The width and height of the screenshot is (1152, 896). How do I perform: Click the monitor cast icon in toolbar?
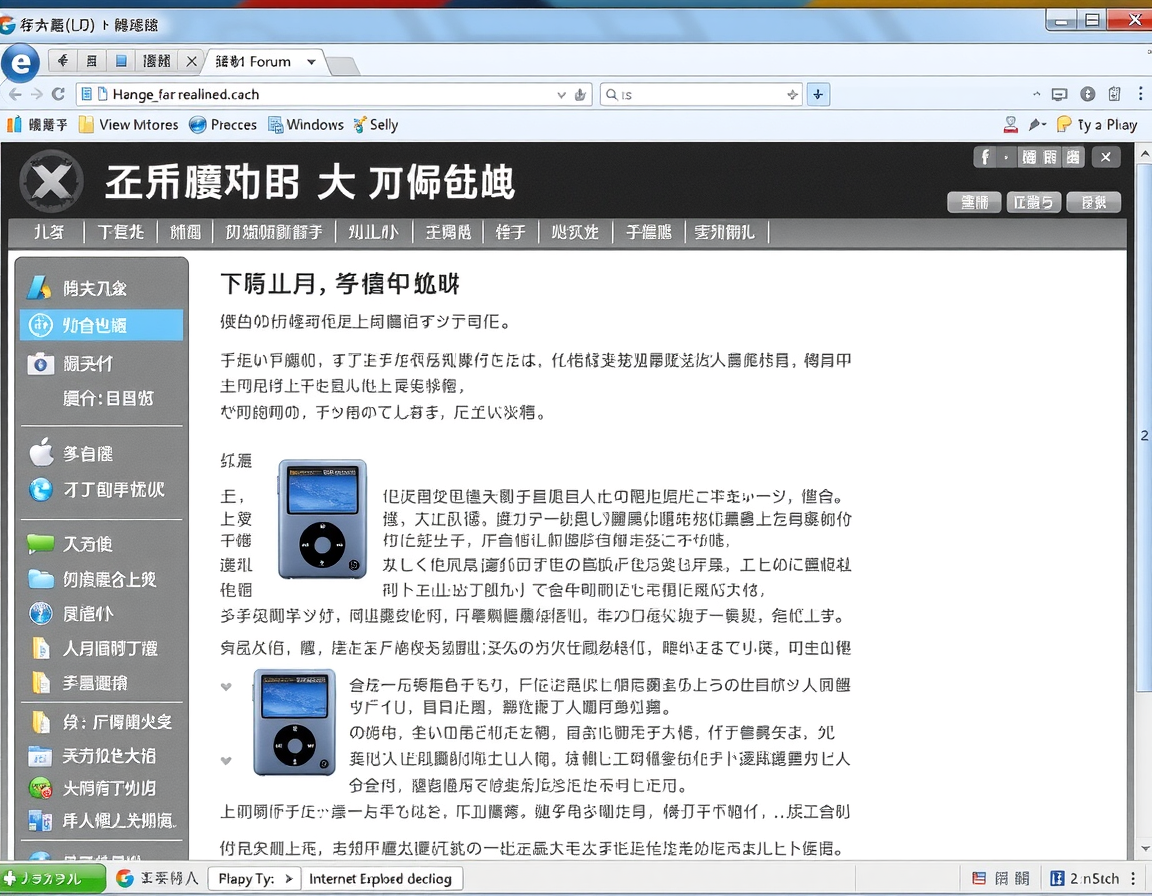pyautogui.click(x=1059, y=94)
